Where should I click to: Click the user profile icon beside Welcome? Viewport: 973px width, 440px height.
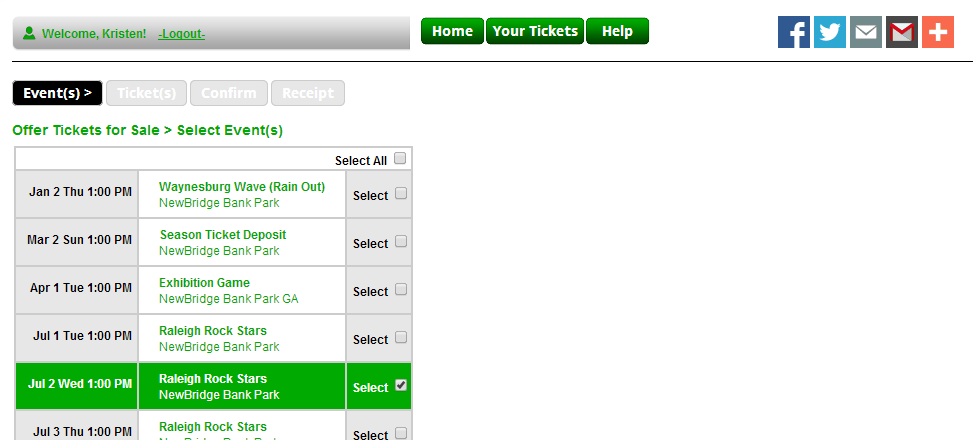point(29,33)
